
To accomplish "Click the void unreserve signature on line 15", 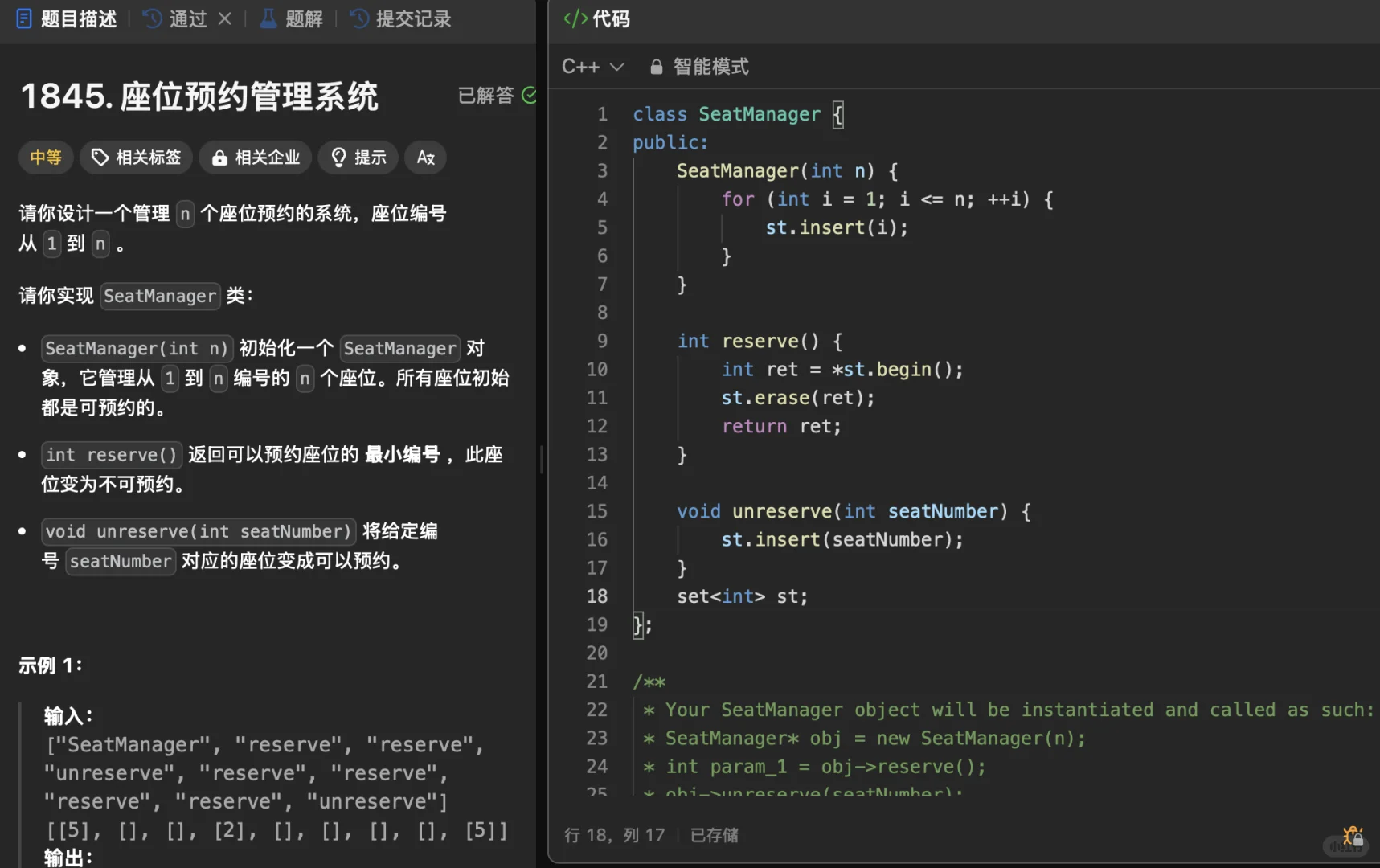I will click(854, 511).
